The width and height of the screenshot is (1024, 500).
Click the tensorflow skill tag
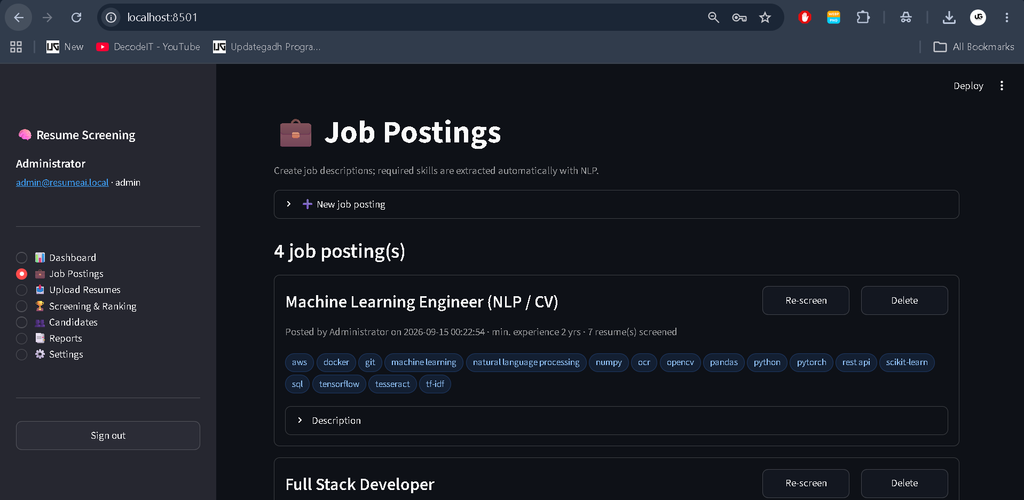pos(339,384)
